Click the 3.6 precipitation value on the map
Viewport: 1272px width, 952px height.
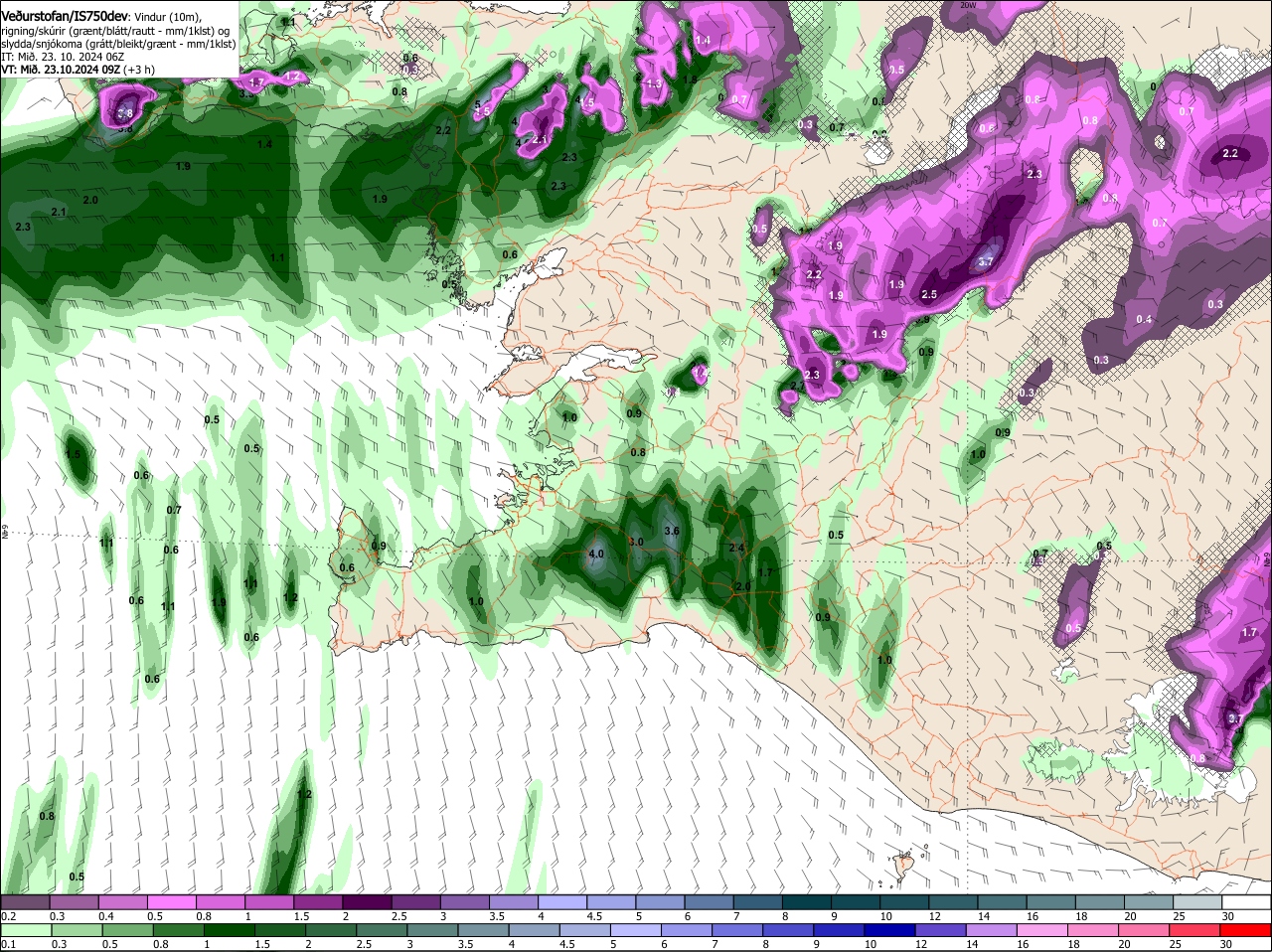tap(672, 531)
